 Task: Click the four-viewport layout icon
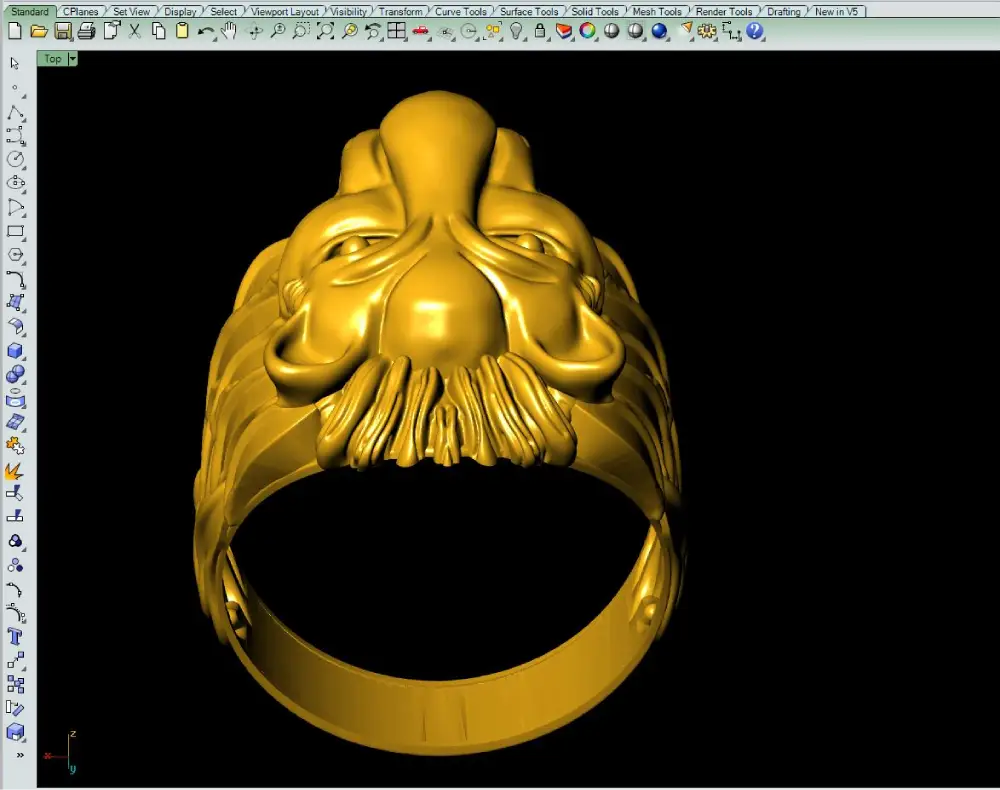[397, 31]
